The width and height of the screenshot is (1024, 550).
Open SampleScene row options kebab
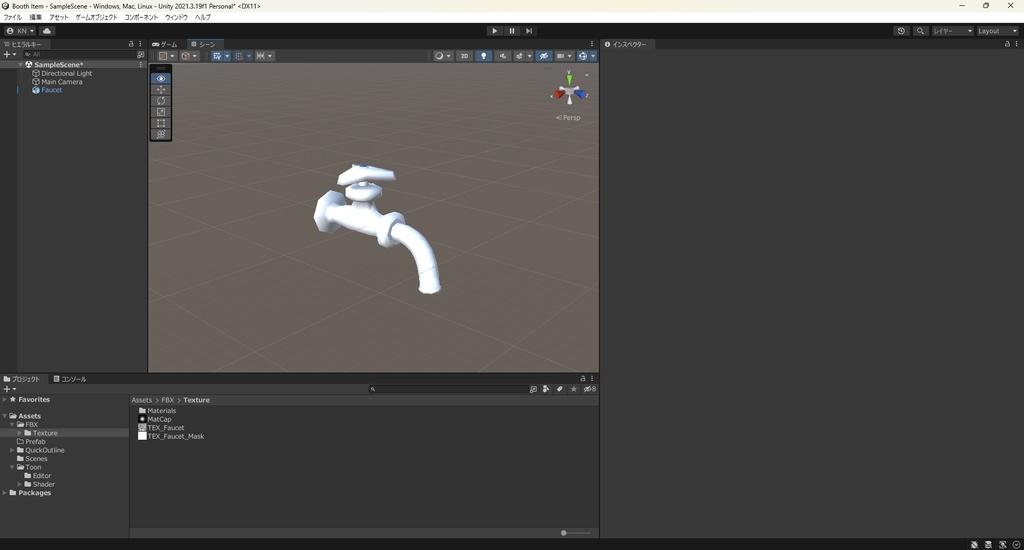pyautogui.click(x=140, y=65)
